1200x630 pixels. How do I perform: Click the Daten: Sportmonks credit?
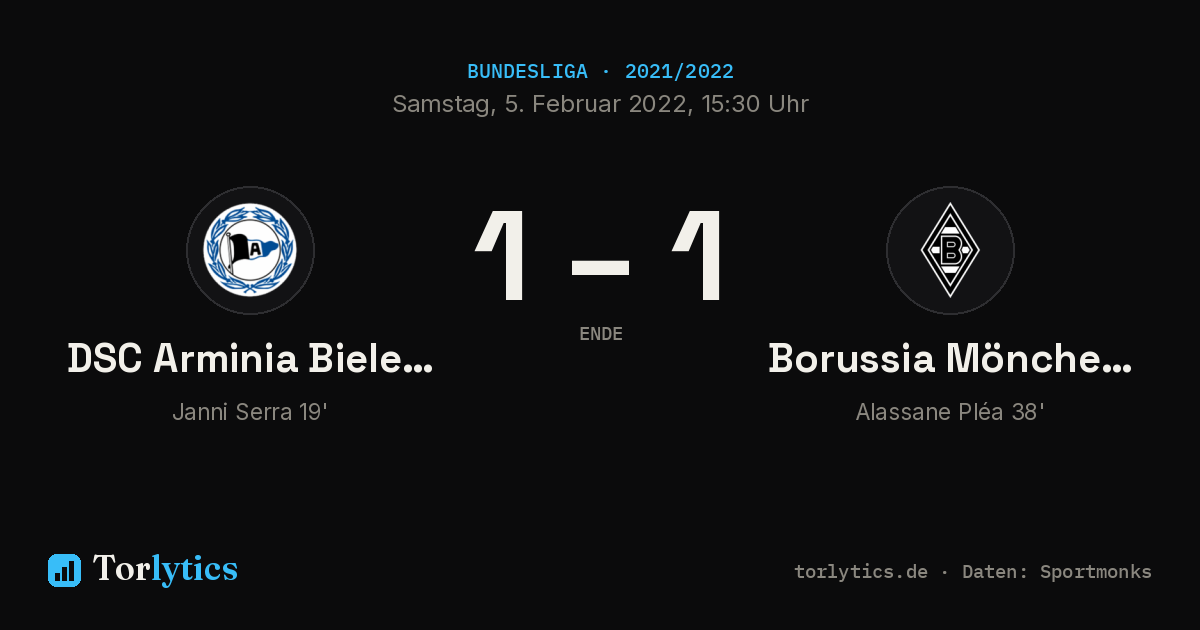[1057, 572]
